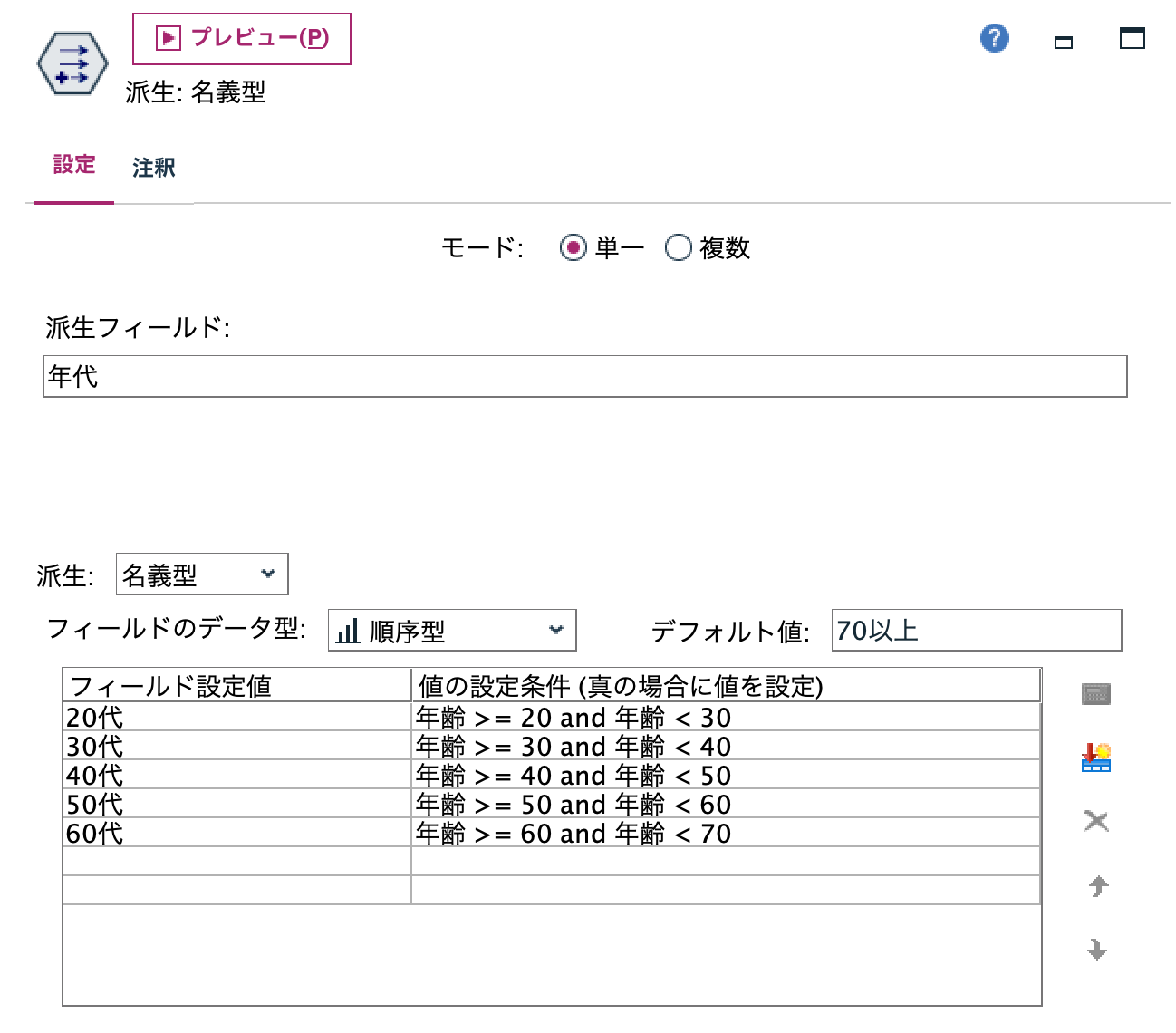Switch to the 注釈 tab
The width and height of the screenshot is (1176, 1033).
pos(152,168)
